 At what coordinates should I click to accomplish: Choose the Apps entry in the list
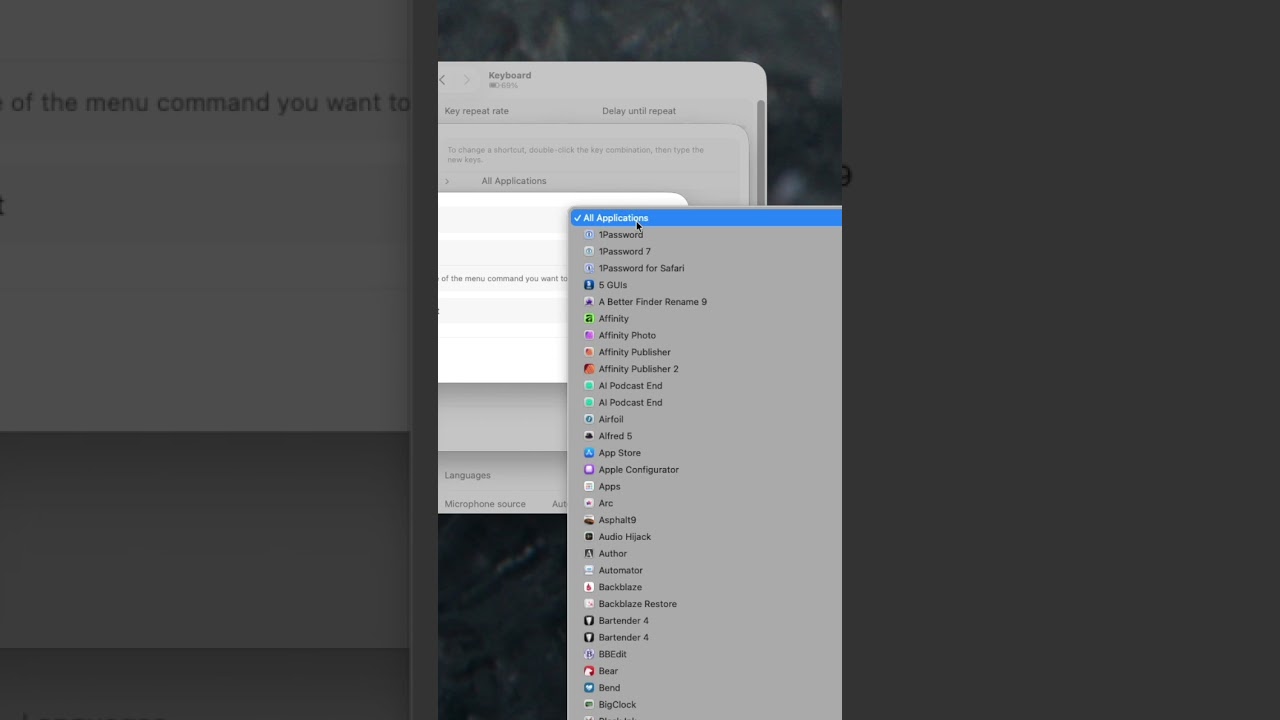pos(609,486)
